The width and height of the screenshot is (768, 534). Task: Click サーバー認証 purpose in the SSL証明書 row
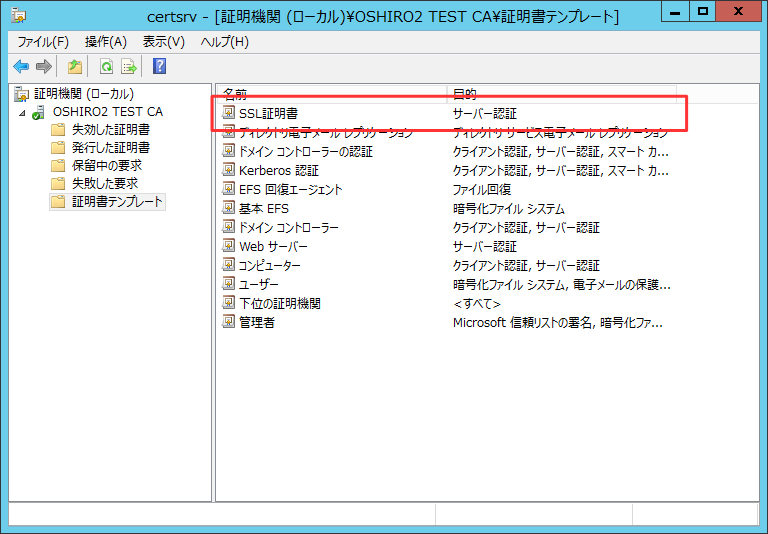pos(484,114)
